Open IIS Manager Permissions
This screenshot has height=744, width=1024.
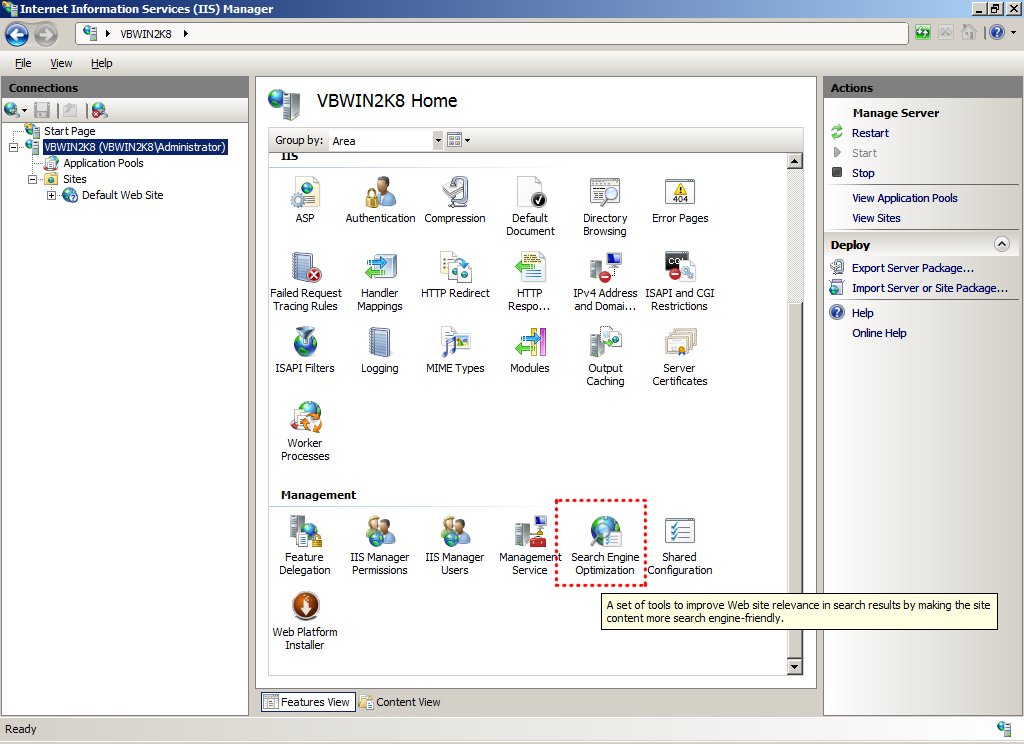(379, 545)
